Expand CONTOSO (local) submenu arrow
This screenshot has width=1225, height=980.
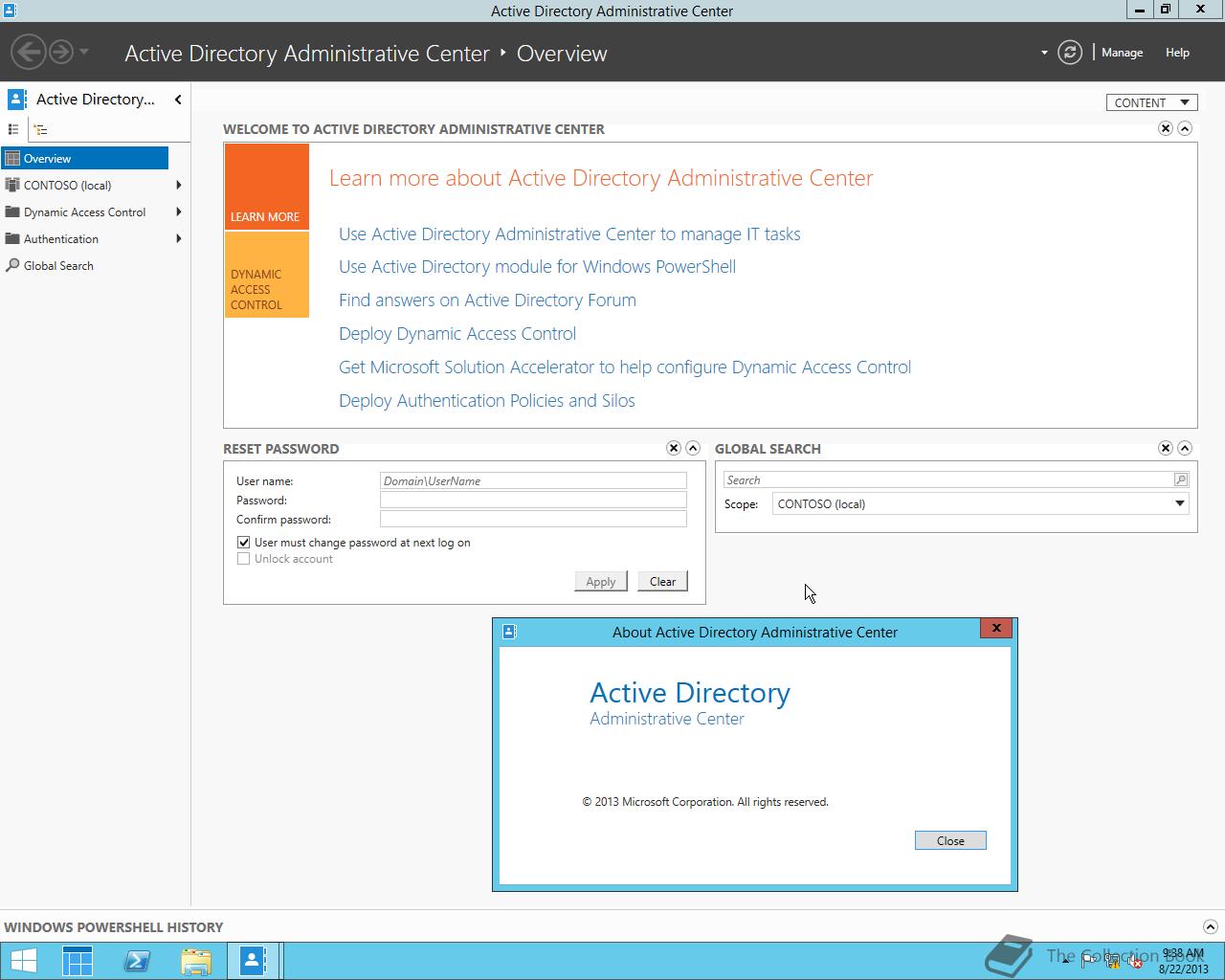point(179,186)
